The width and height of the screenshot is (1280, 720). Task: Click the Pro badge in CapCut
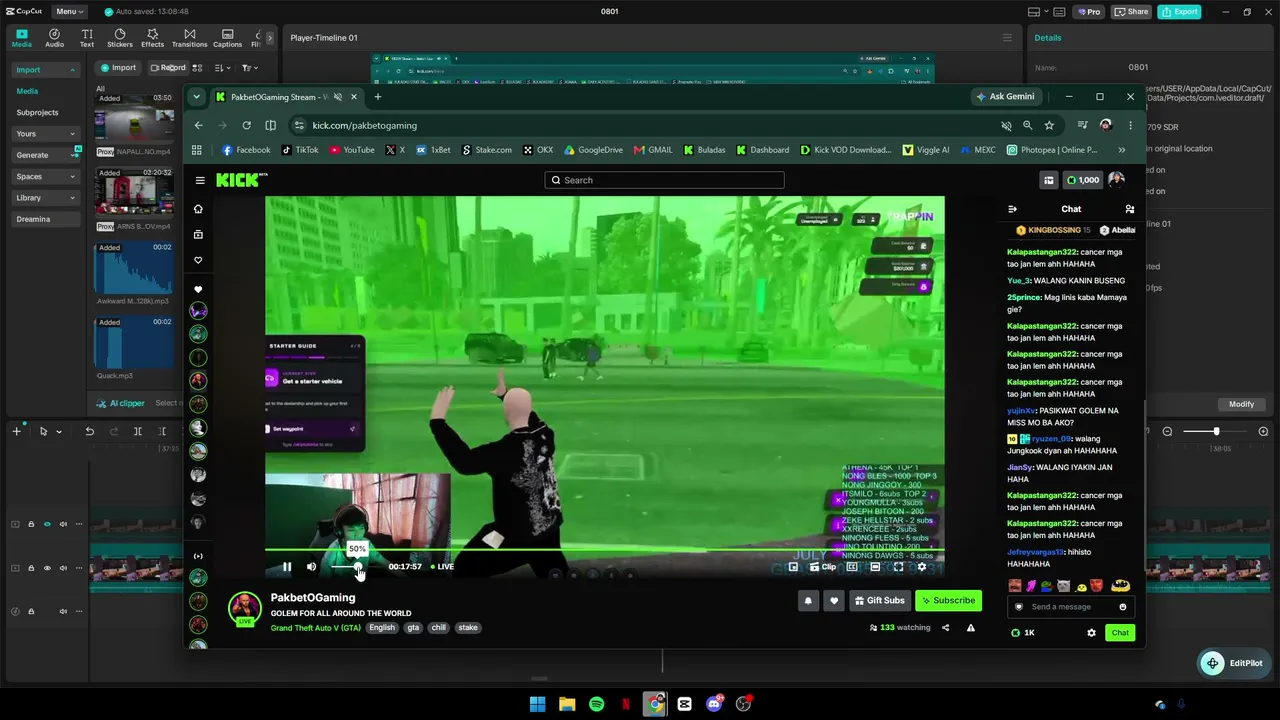[1089, 12]
